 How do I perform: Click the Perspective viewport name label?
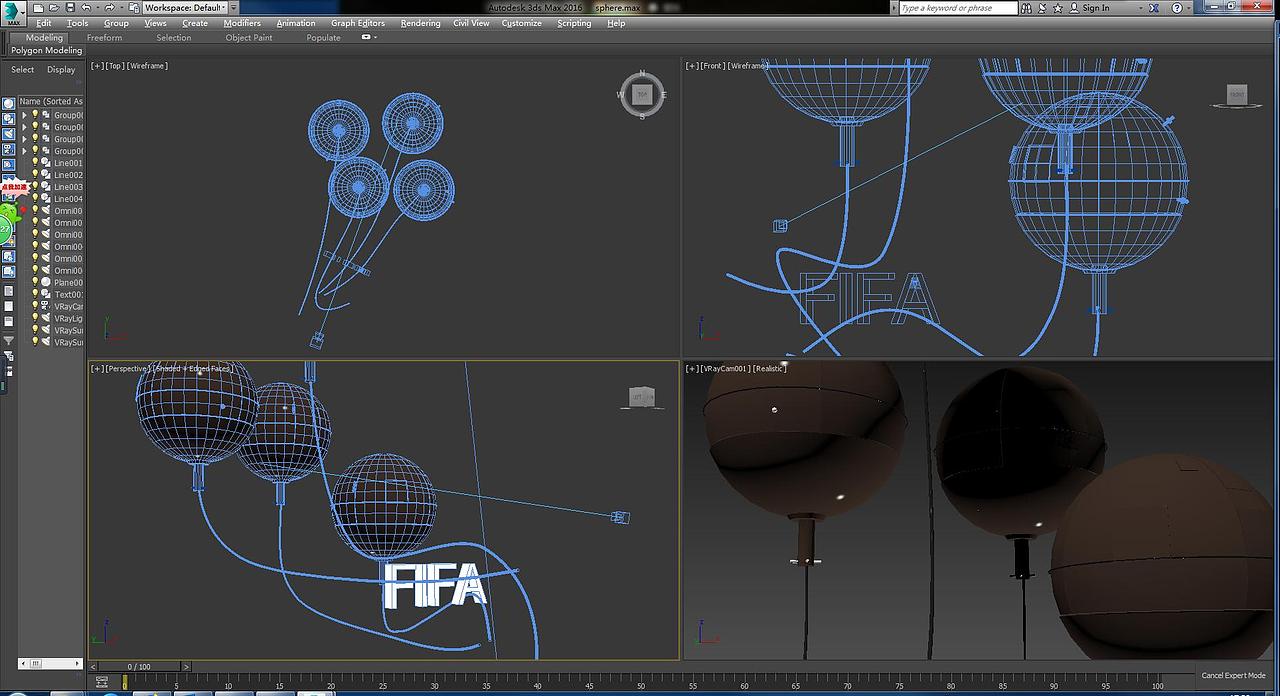[126, 369]
